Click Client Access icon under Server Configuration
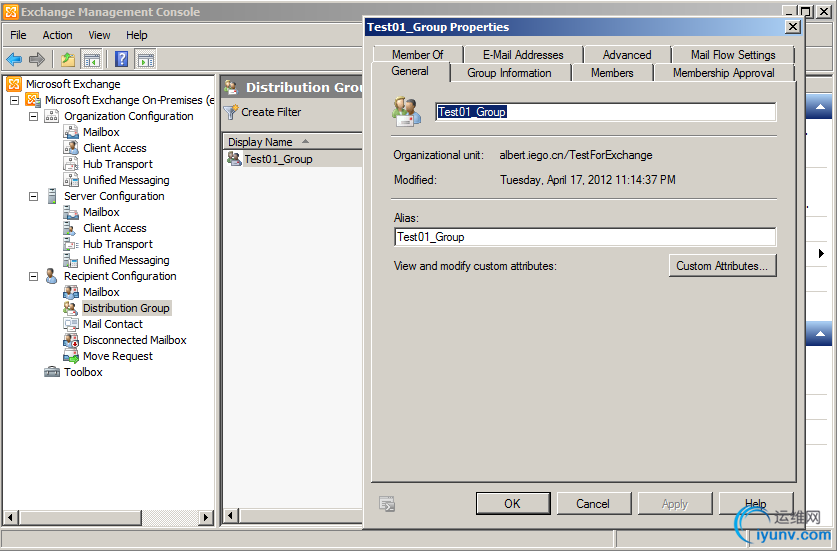This screenshot has height=551, width=837. tap(70, 228)
